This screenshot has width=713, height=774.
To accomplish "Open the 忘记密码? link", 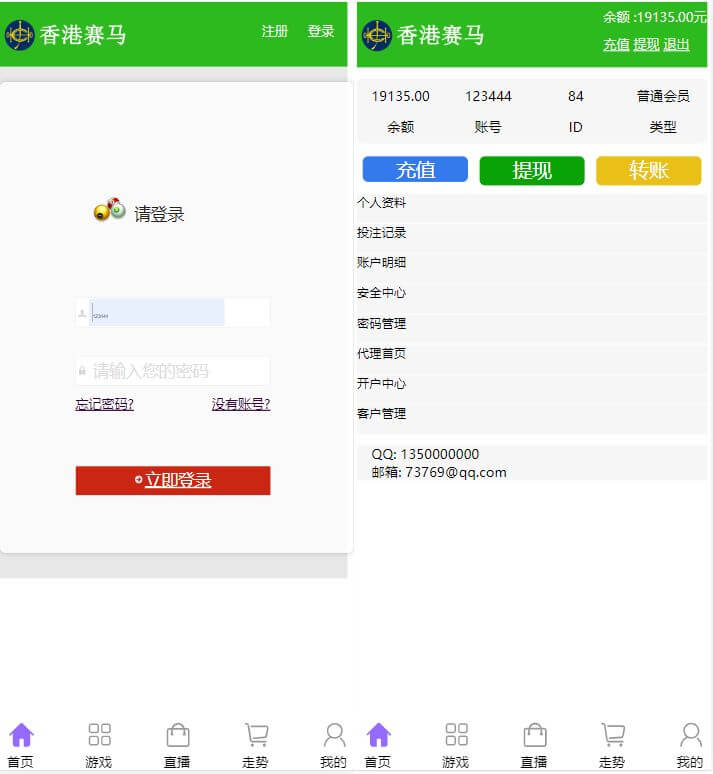I will [105, 404].
